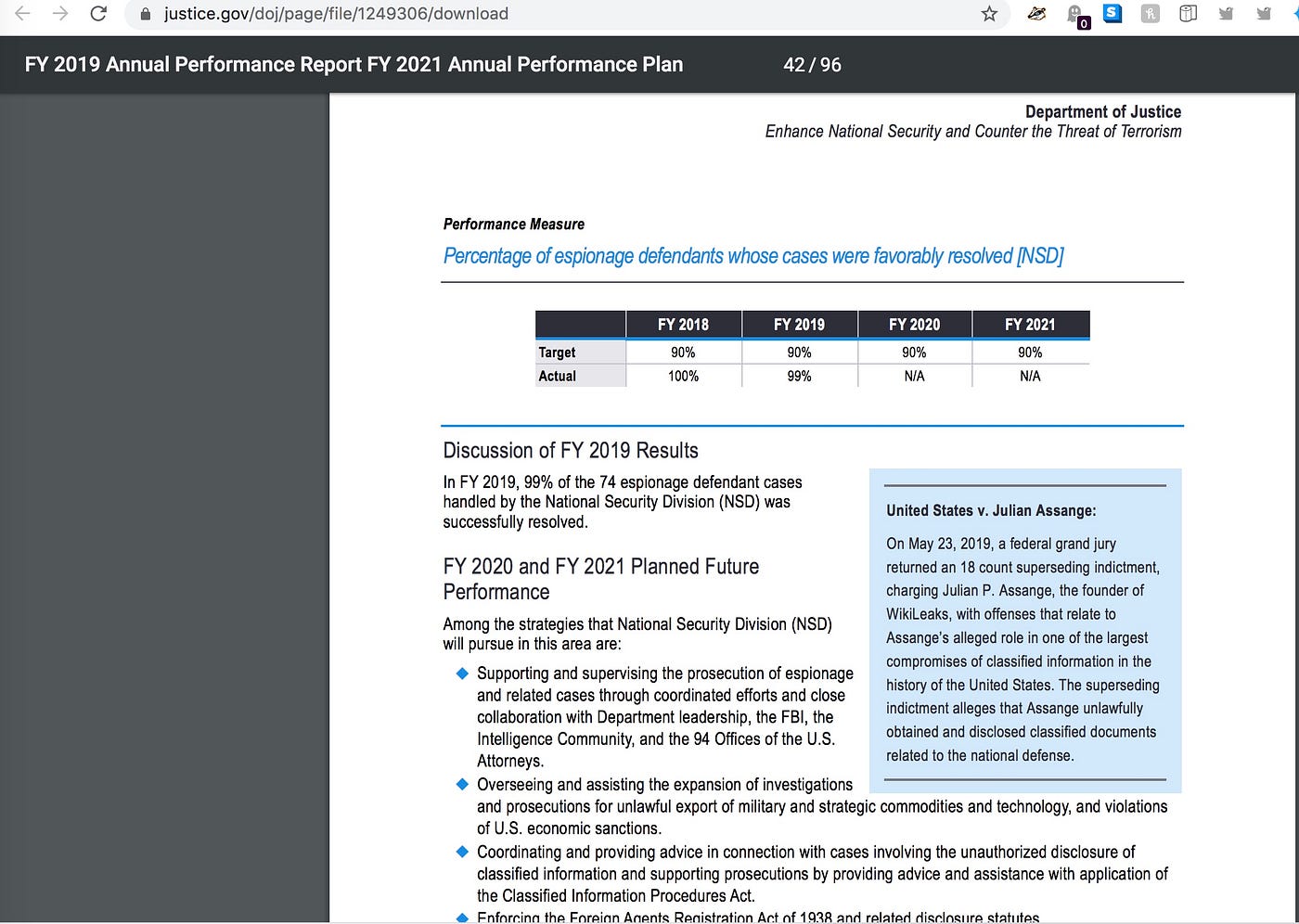Viewport: 1299px width, 924px height.
Task: Click the 100% Actual value for FY 2018
Action: coord(683,376)
